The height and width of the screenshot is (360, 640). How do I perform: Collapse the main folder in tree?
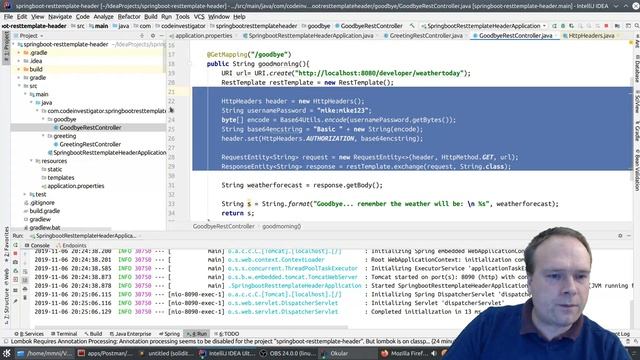(x=25, y=94)
